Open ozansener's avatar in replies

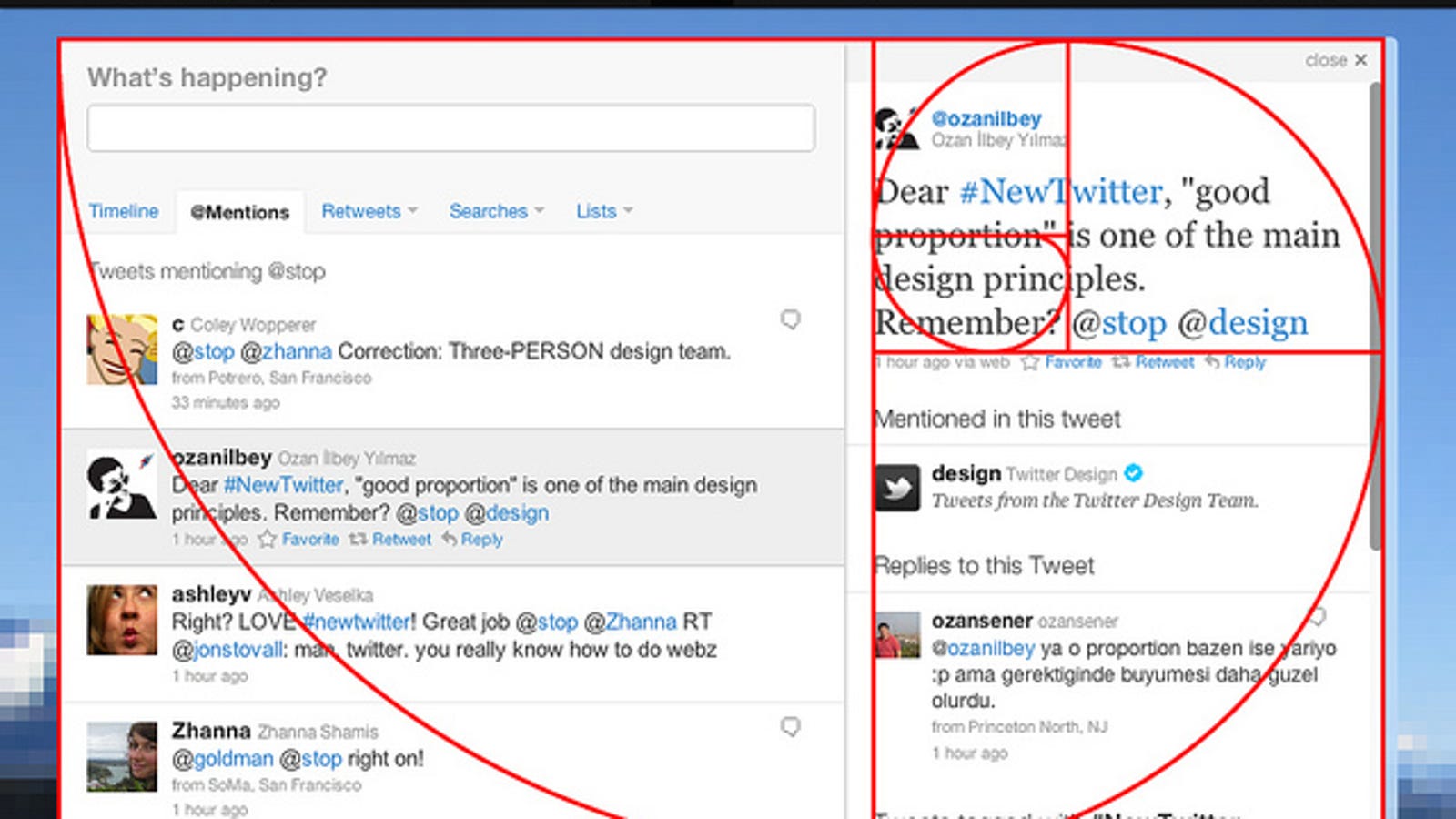[x=897, y=635]
